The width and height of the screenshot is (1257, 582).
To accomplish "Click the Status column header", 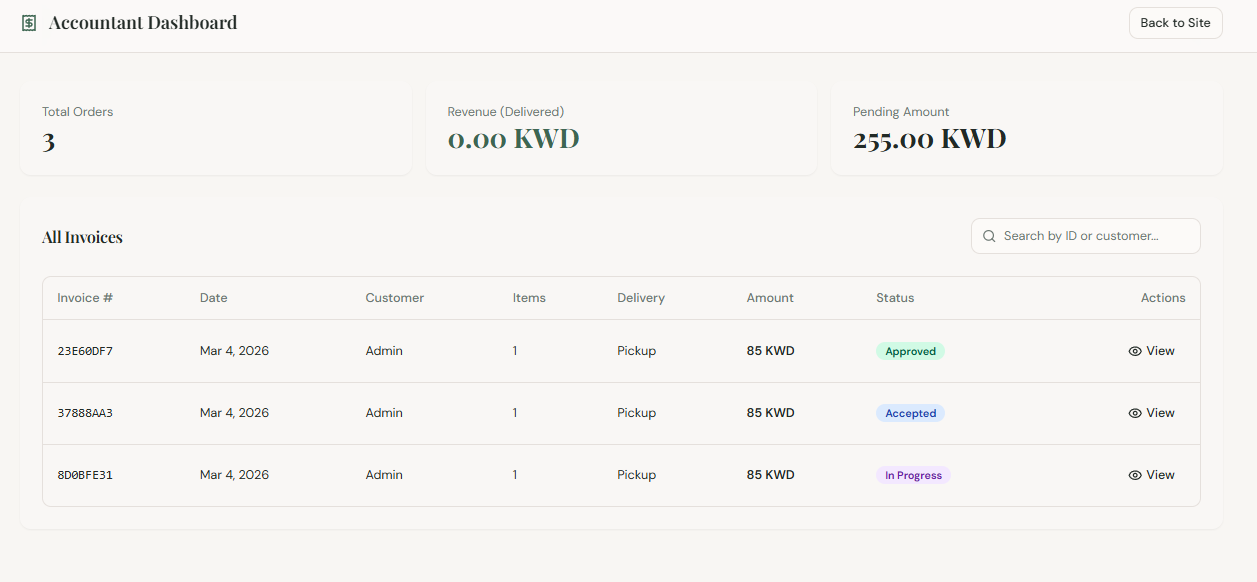I will coord(895,298).
